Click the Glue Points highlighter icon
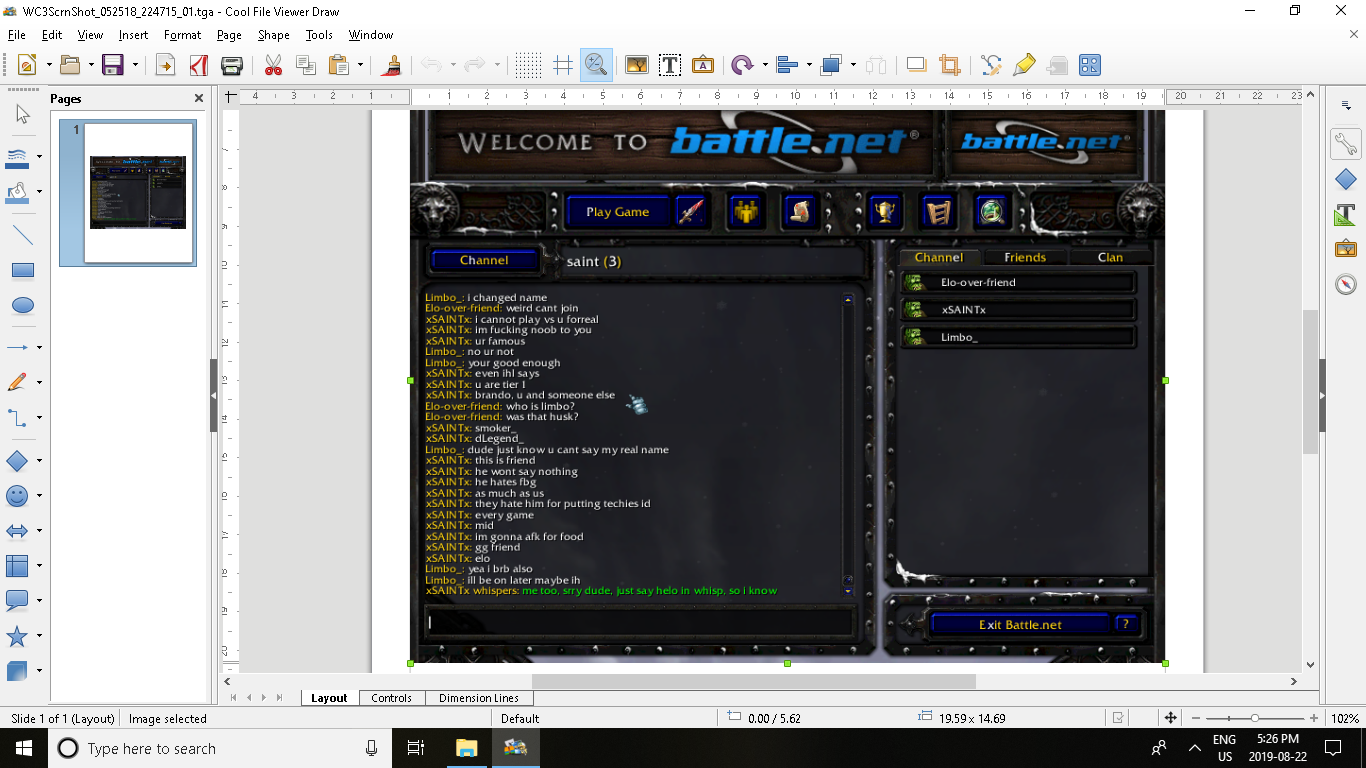Screen dimensions: 1366x768 [1024, 65]
